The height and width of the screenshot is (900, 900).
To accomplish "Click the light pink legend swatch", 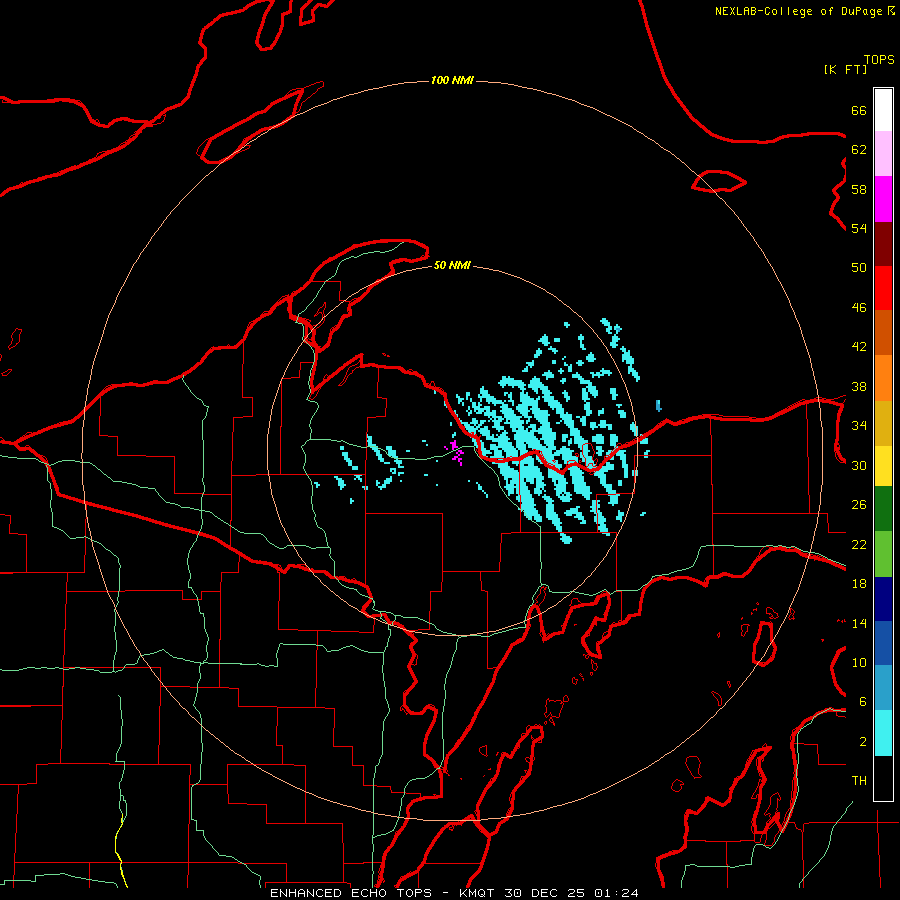I will point(883,153).
